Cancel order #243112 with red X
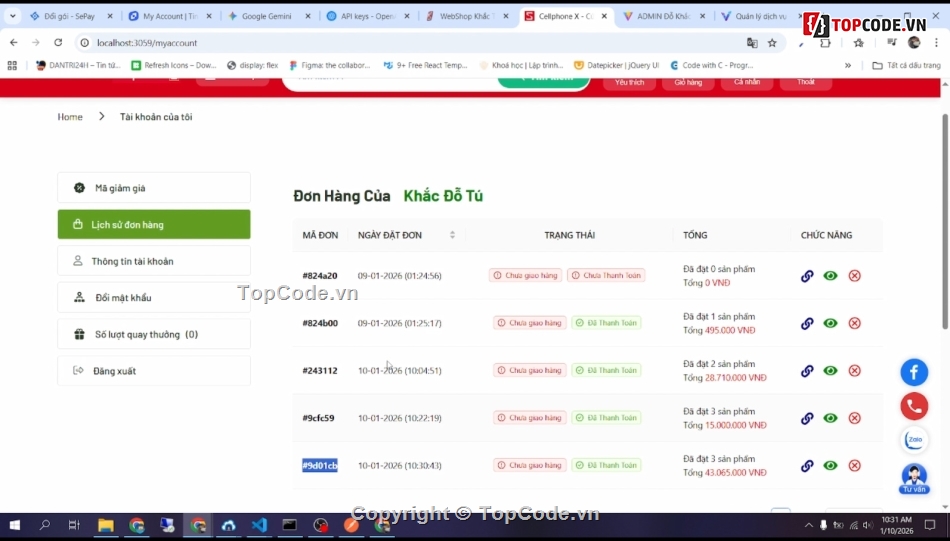 click(x=854, y=371)
